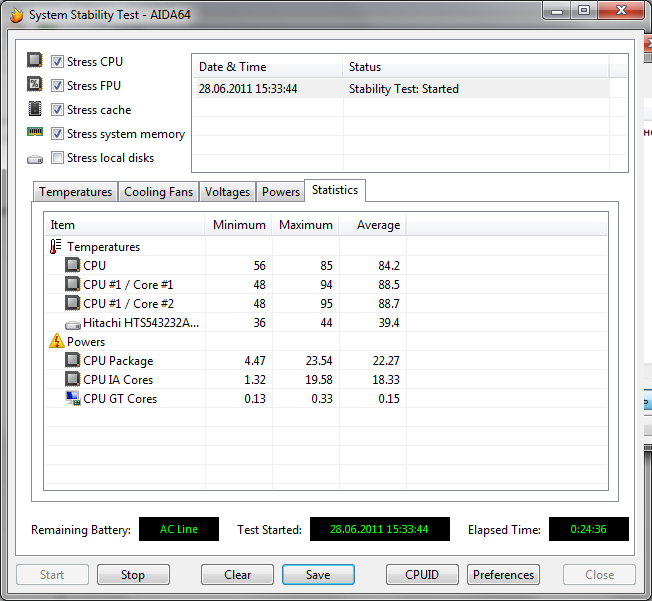This screenshot has width=652, height=601.
Task: Click the CPU Package maximum value 23.54
Action: point(319,361)
